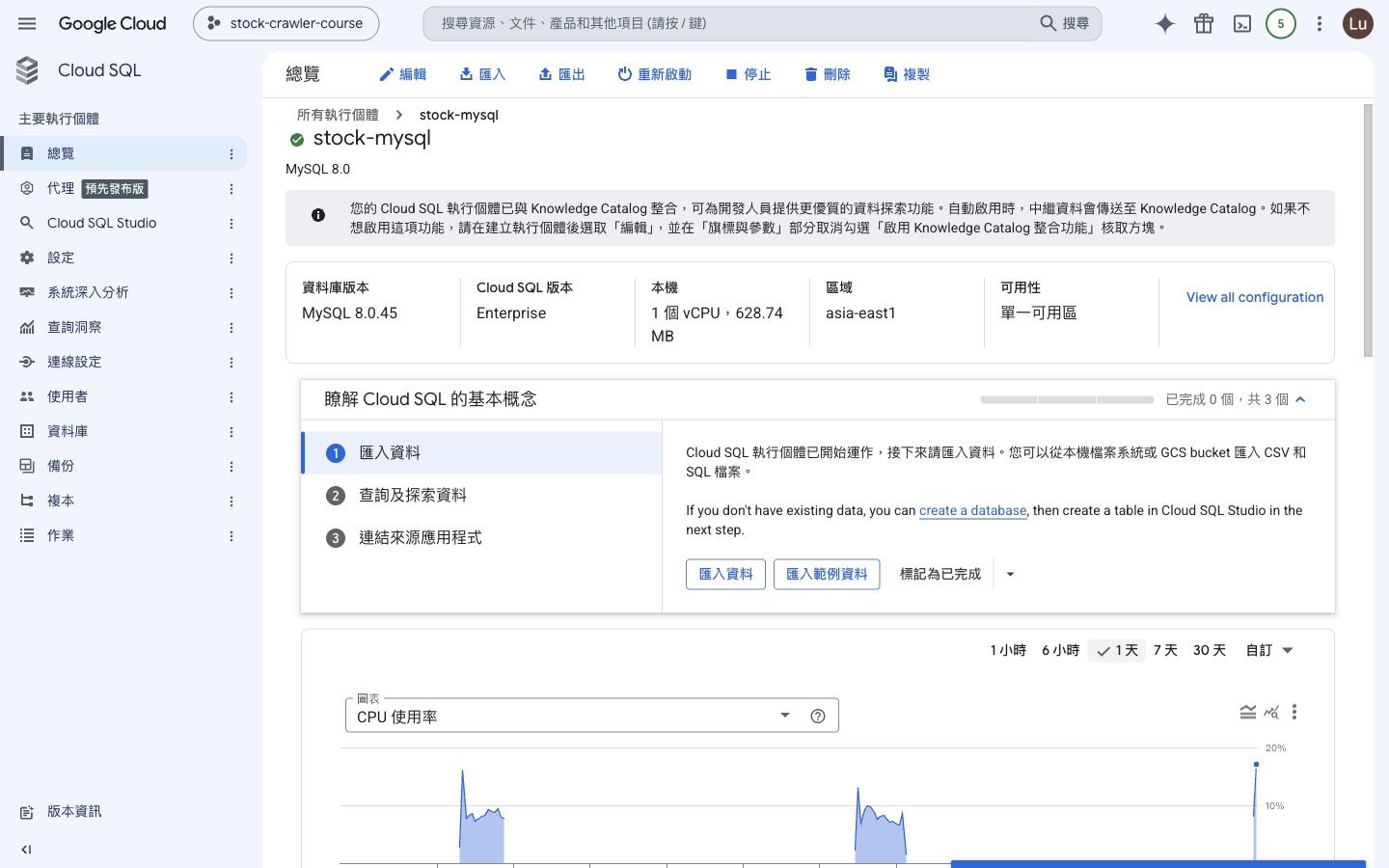Open the Lu account avatar

click(x=1358, y=24)
